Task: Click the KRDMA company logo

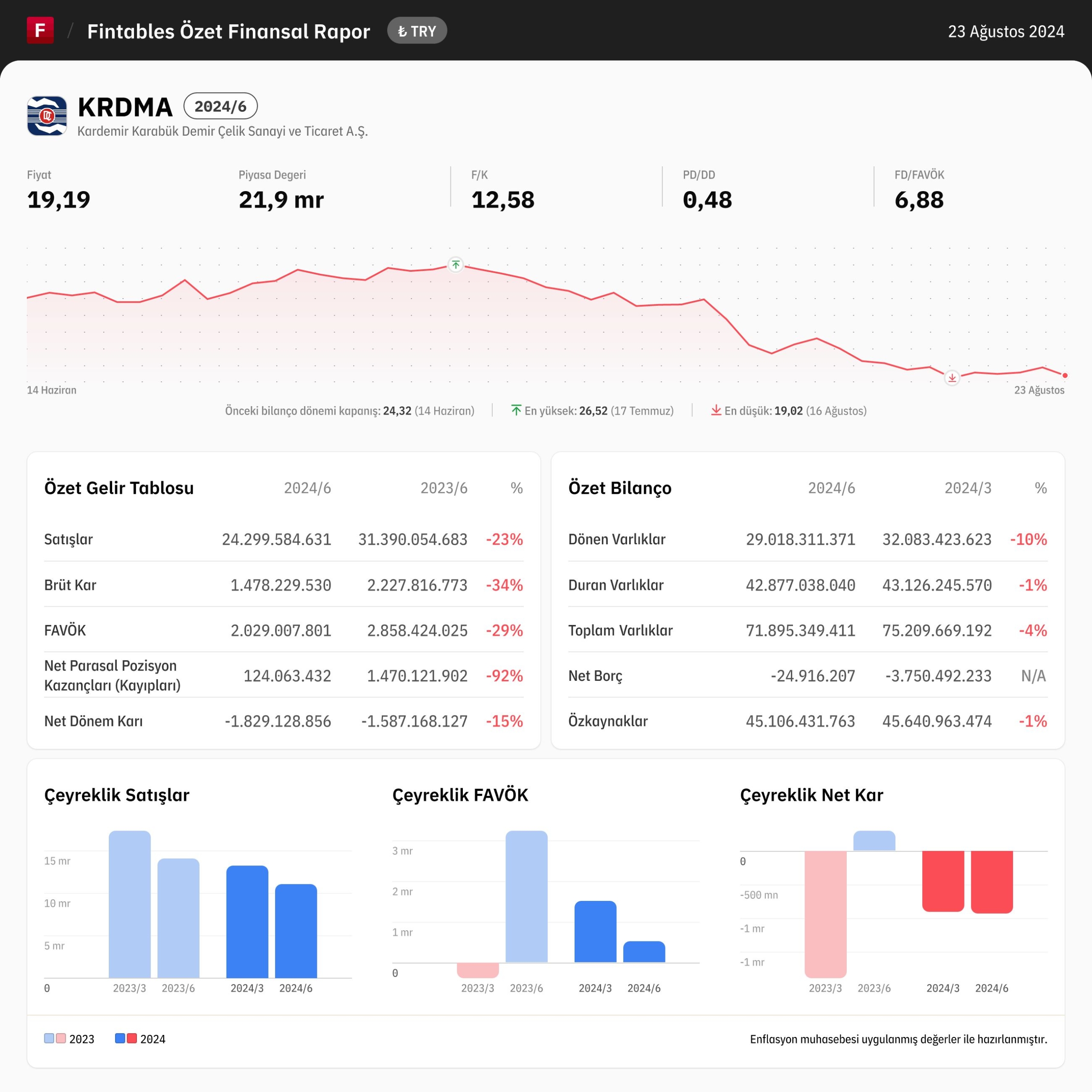Action: point(47,116)
